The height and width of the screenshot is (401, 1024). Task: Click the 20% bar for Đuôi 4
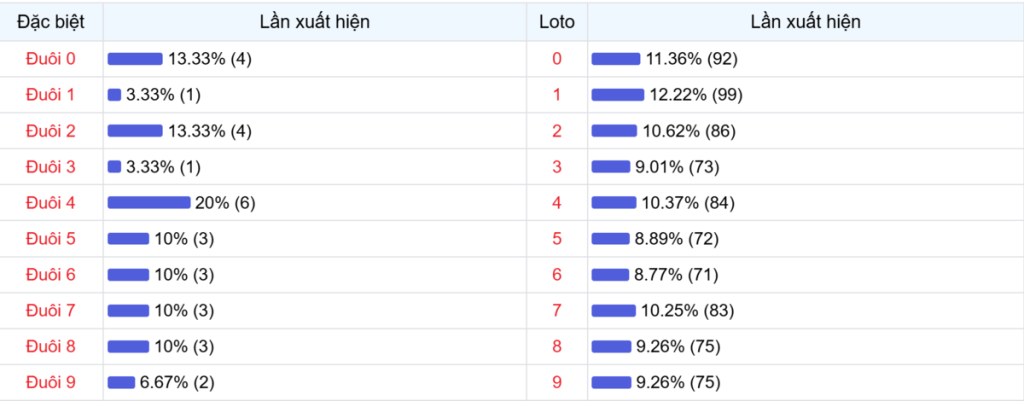[148, 203]
